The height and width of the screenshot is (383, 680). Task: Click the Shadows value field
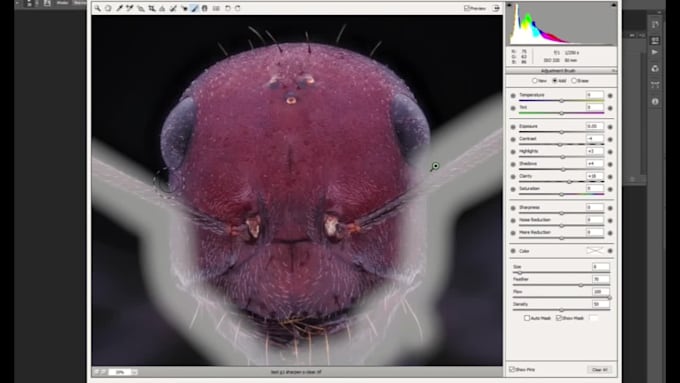[595, 164]
